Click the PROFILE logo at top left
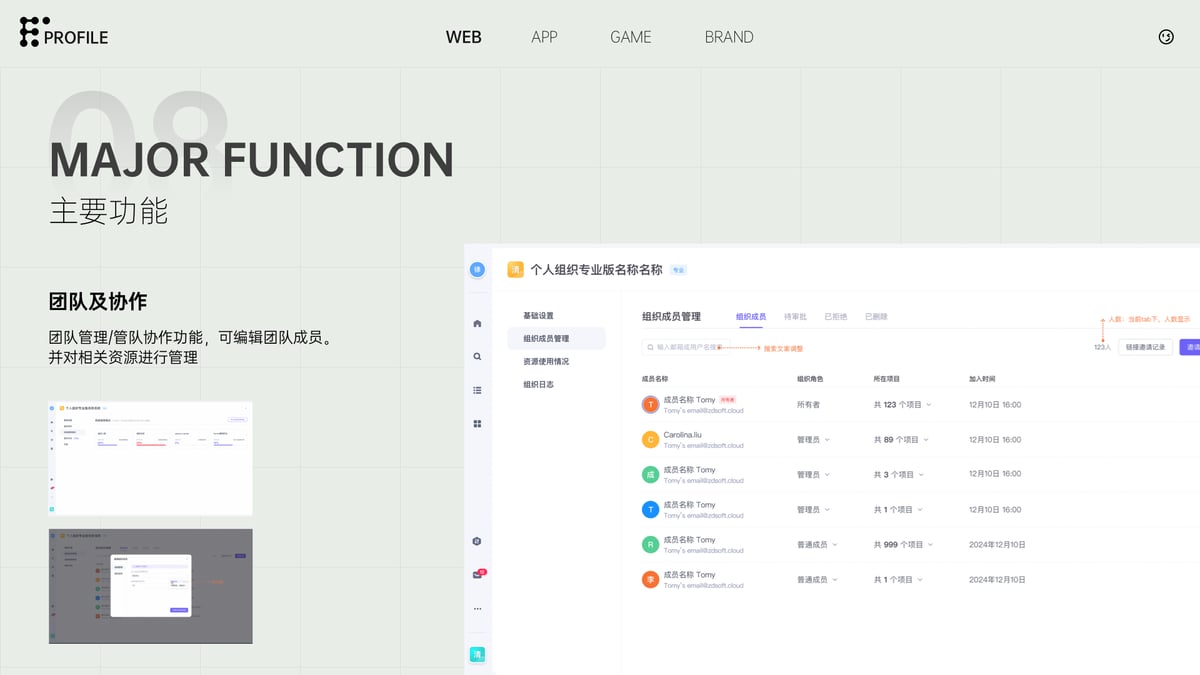 64,33
